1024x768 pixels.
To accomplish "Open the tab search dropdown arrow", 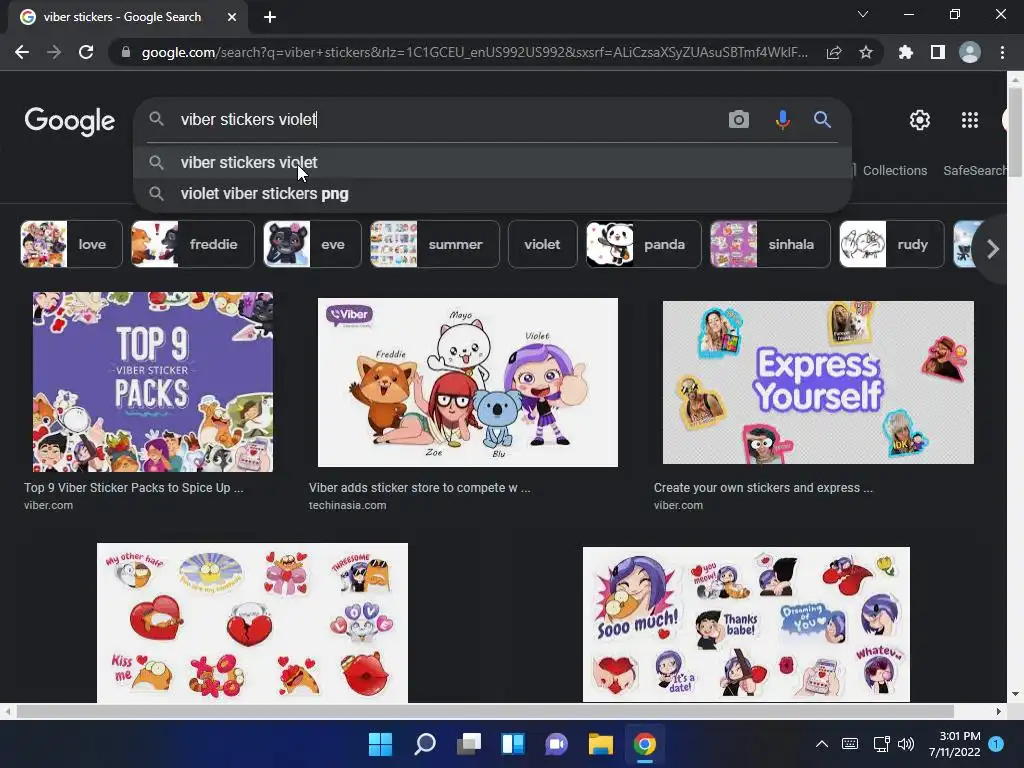I will [863, 14].
